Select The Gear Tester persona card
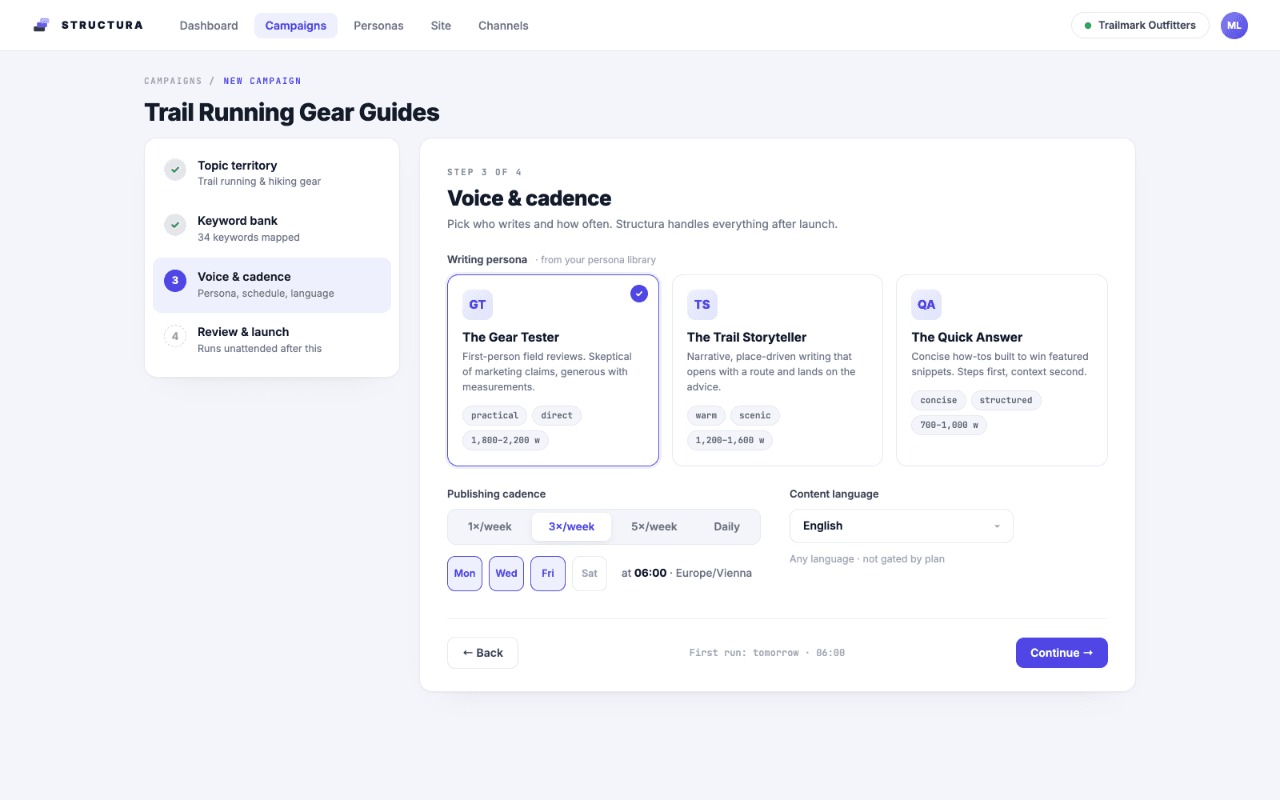This screenshot has width=1280, height=800. click(553, 370)
